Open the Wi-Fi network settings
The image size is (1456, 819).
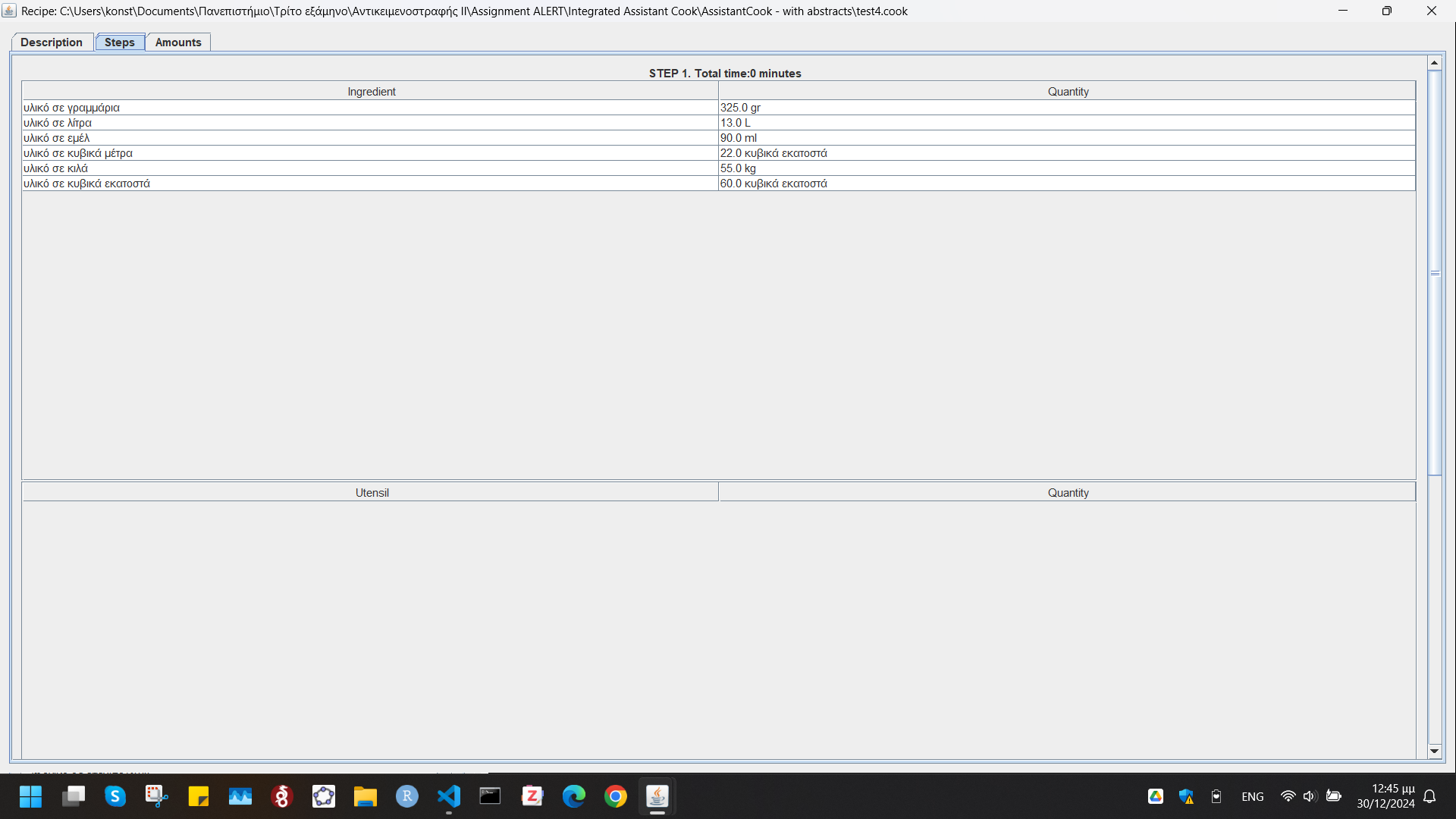[1288, 796]
